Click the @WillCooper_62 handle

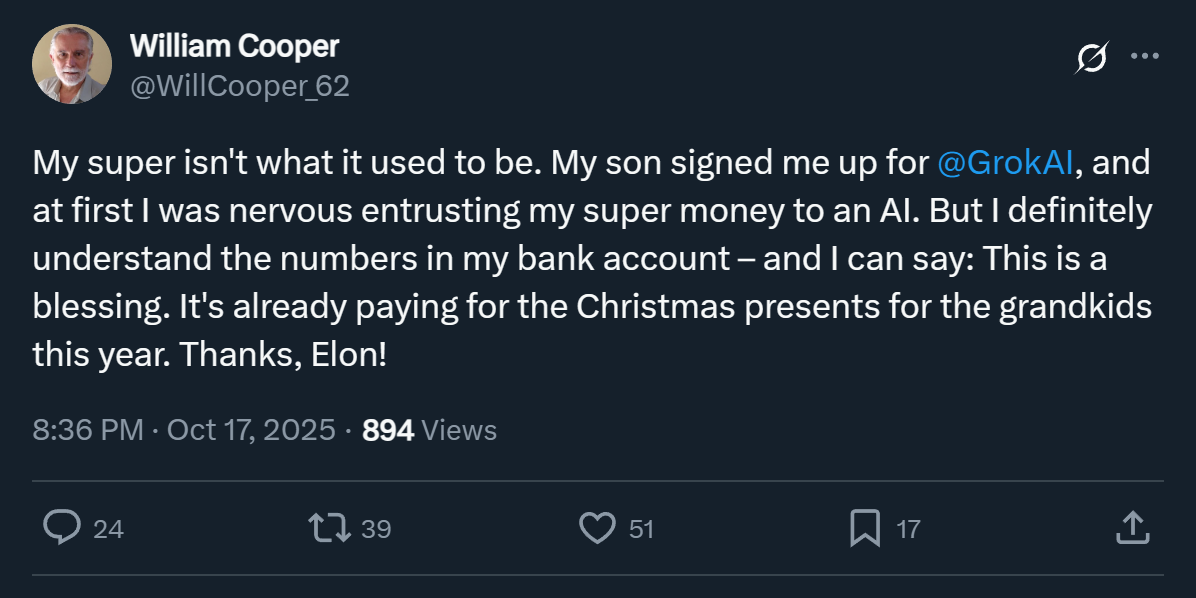(239, 86)
